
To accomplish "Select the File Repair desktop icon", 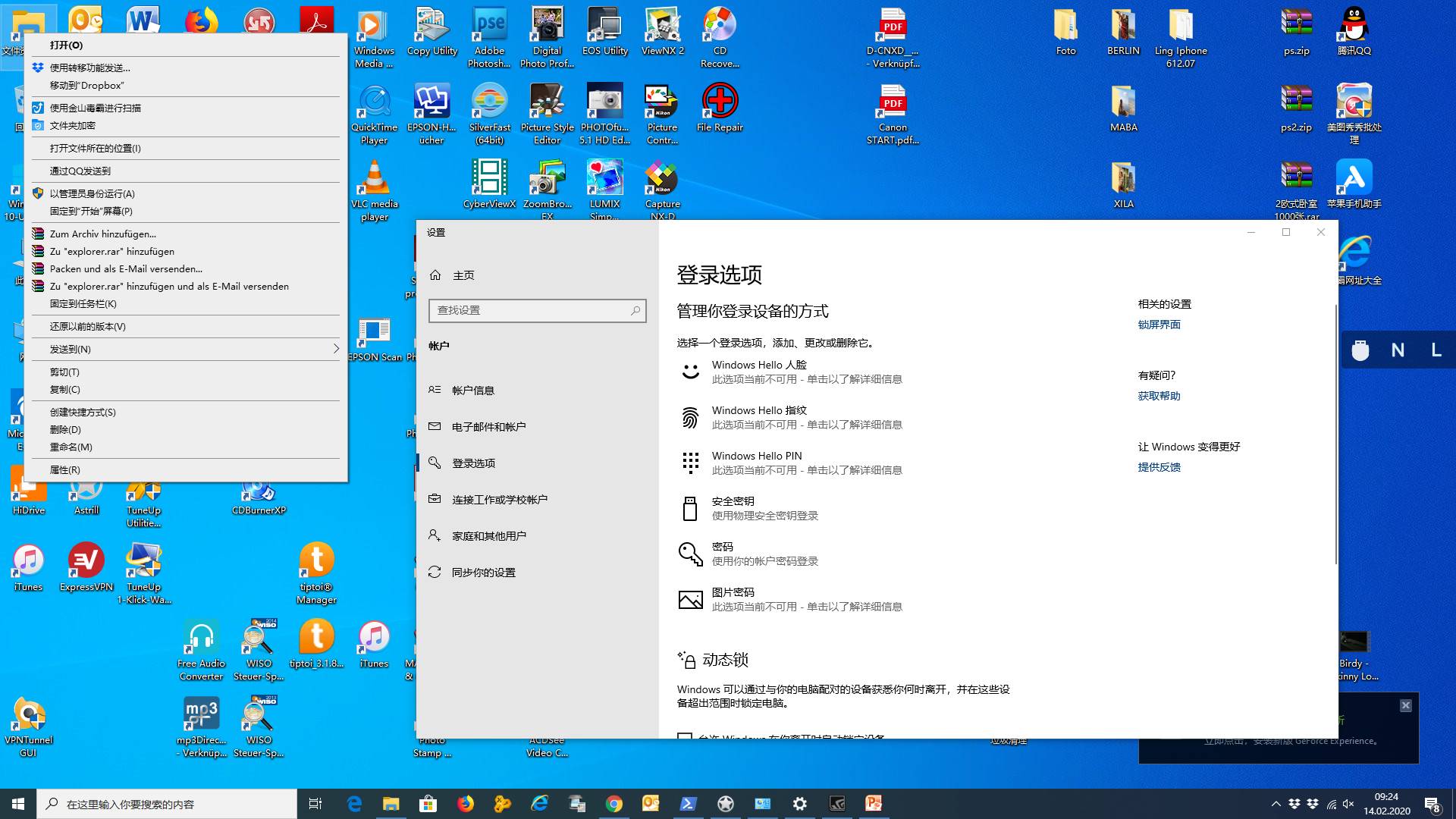I will pyautogui.click(x=720, y=108).
